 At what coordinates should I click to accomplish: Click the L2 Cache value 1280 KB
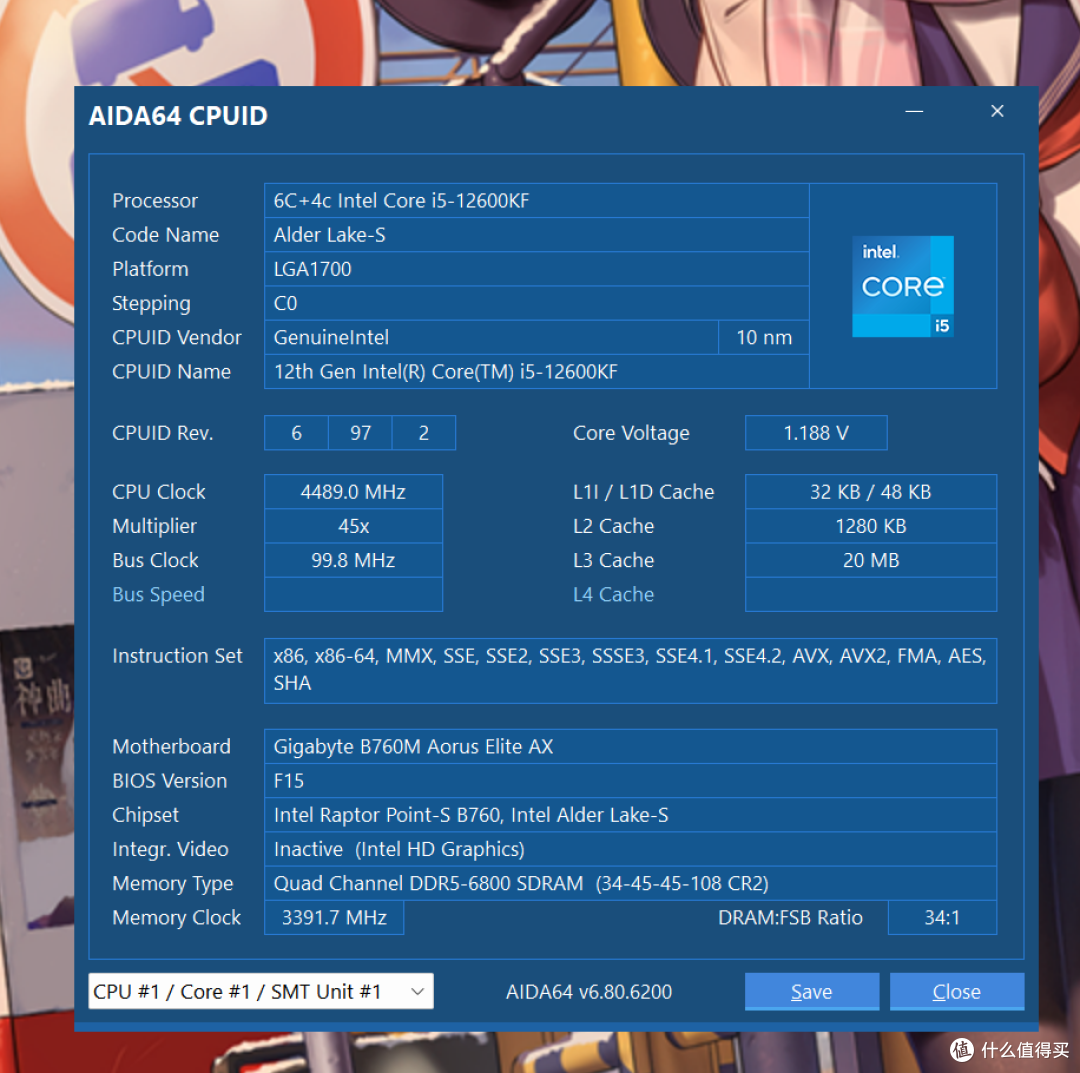point(871,526)
